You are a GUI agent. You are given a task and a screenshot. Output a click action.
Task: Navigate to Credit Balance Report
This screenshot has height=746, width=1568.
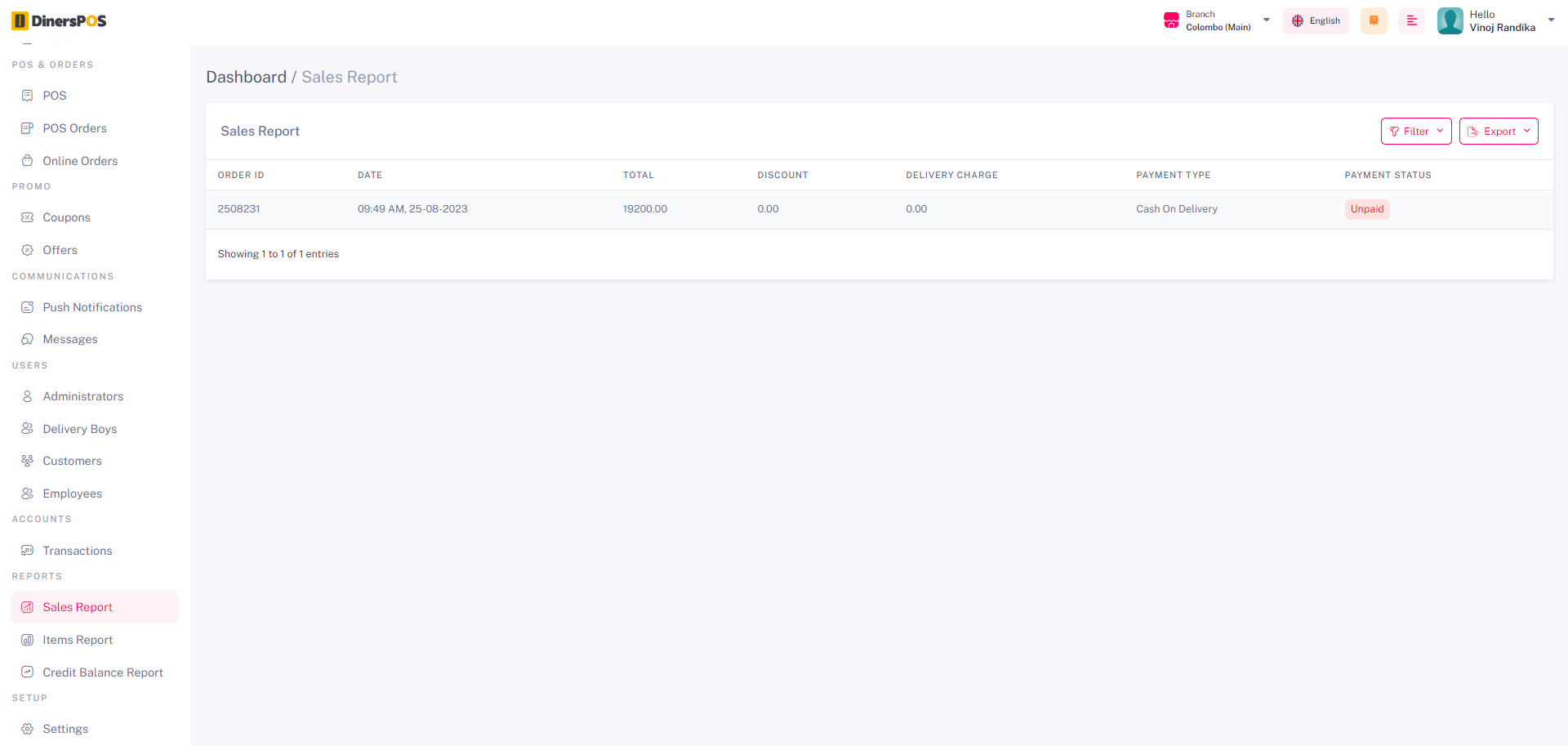coord(103,672)
